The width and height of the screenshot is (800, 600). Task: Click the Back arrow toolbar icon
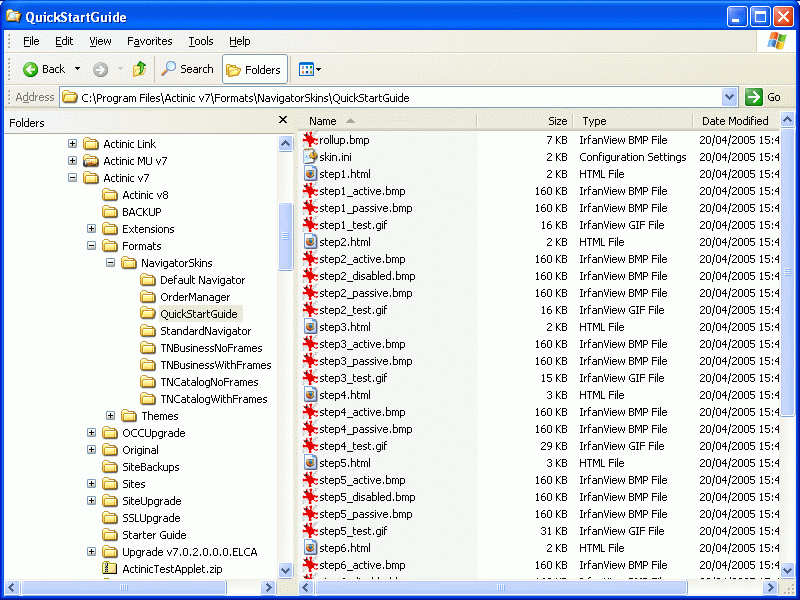coord(31,69)
